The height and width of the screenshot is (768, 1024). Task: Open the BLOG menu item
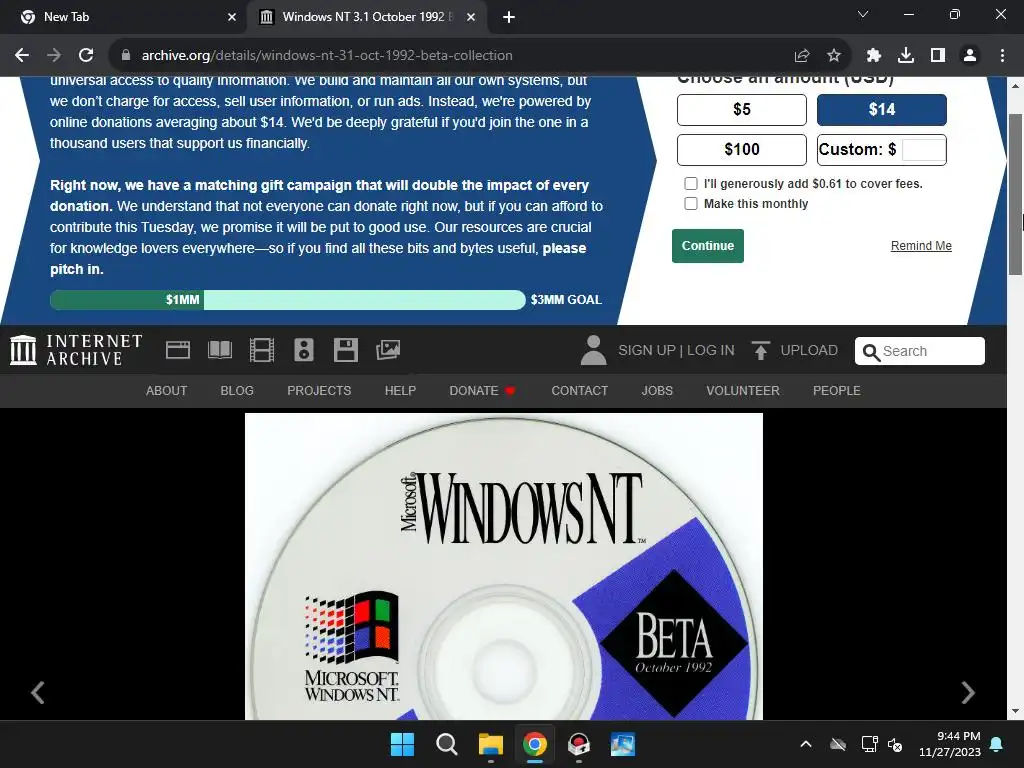tap(237, 391)
